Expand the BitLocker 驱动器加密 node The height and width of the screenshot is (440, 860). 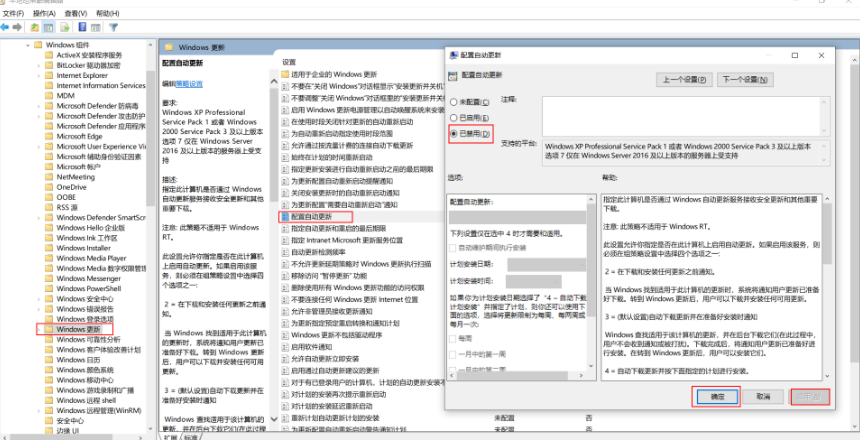point(38,65)
